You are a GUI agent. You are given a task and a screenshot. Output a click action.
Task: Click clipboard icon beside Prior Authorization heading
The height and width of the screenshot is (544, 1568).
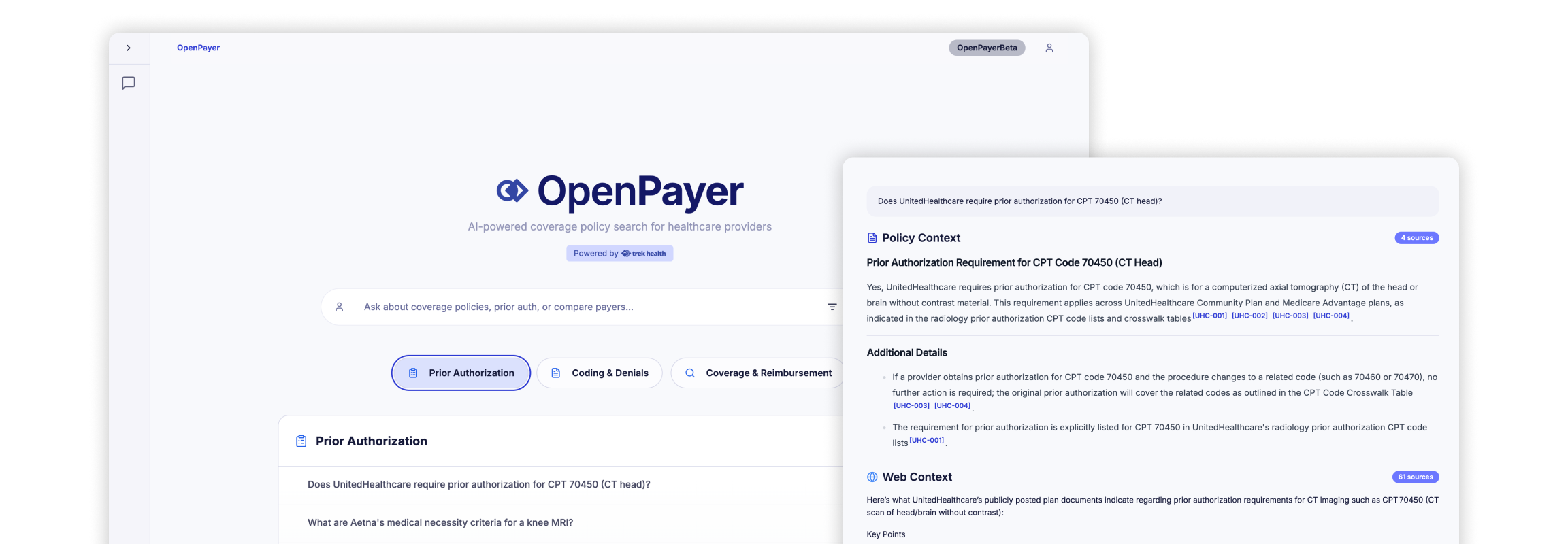click(301, 441)
